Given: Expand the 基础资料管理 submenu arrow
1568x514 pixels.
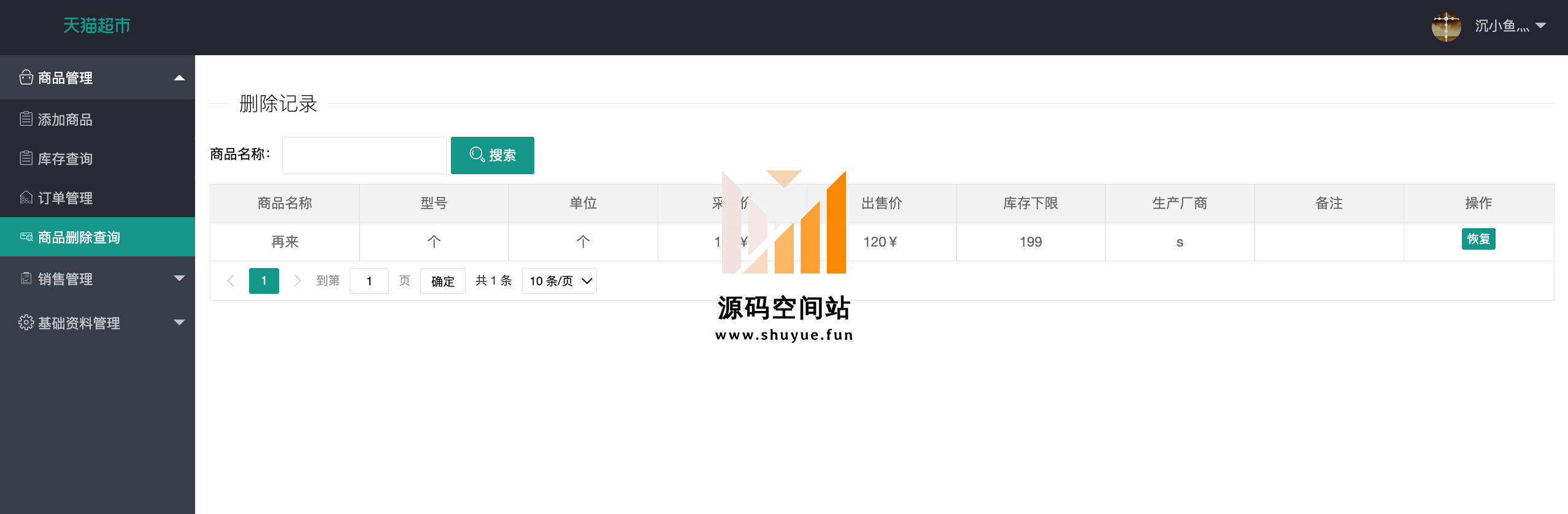Looking at the screenshot, I should [179, 323].
